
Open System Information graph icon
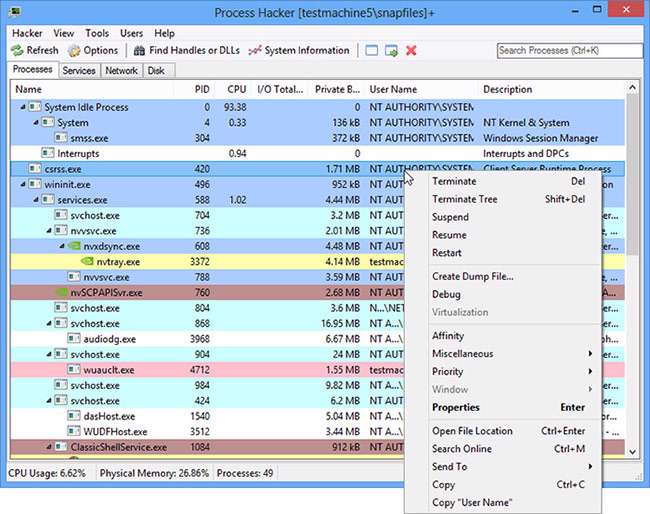tap(255, 50)
